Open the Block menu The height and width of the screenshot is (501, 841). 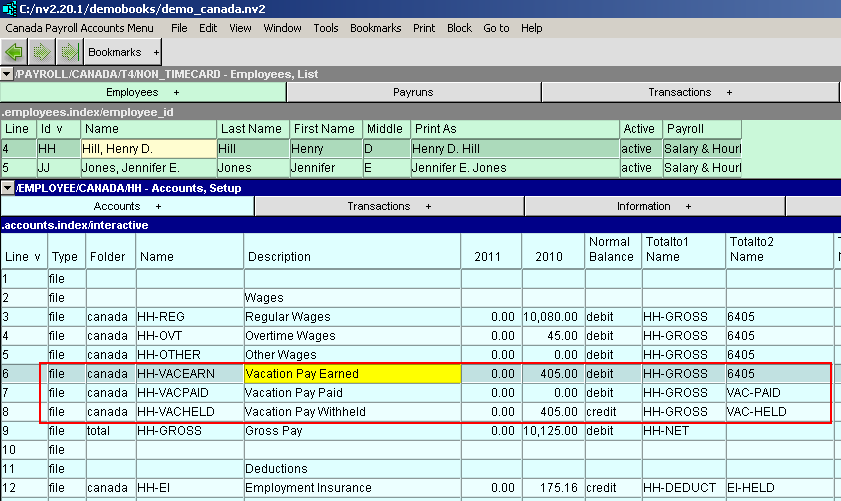pyautogui.click(x=459, y=28)
